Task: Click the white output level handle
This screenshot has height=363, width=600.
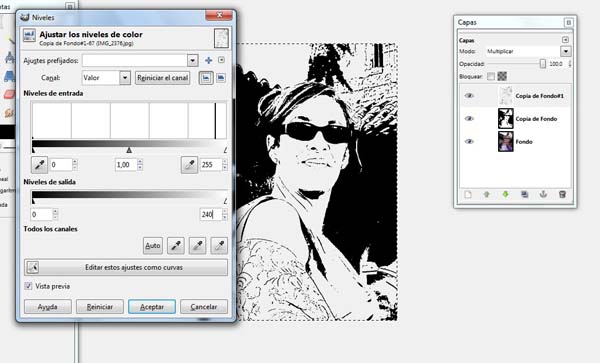Action: coord(225,201)
